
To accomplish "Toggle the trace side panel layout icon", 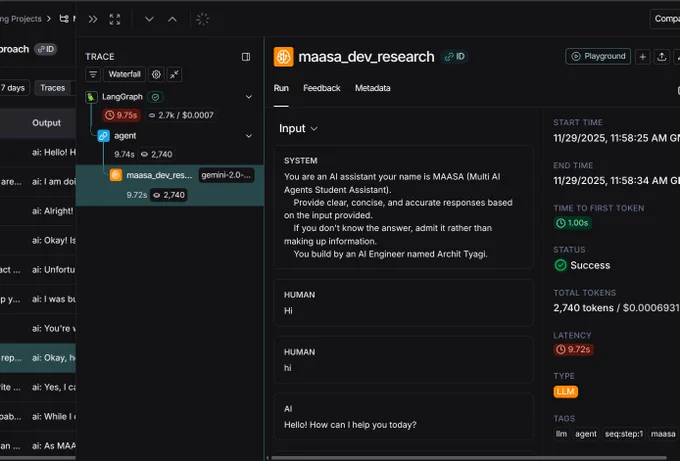I will (246, 57).
